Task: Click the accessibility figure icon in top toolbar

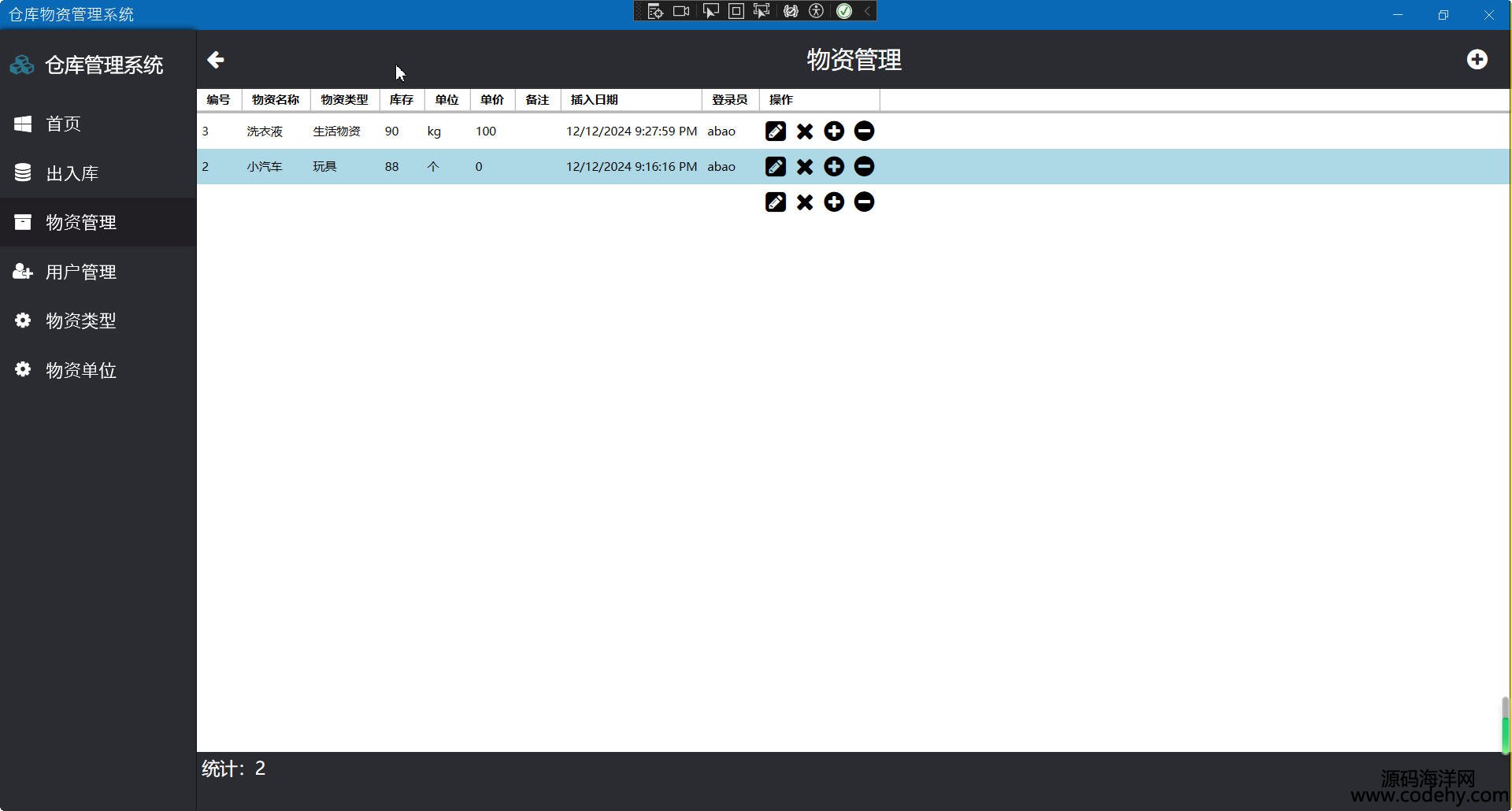Action: pos(817,11)
